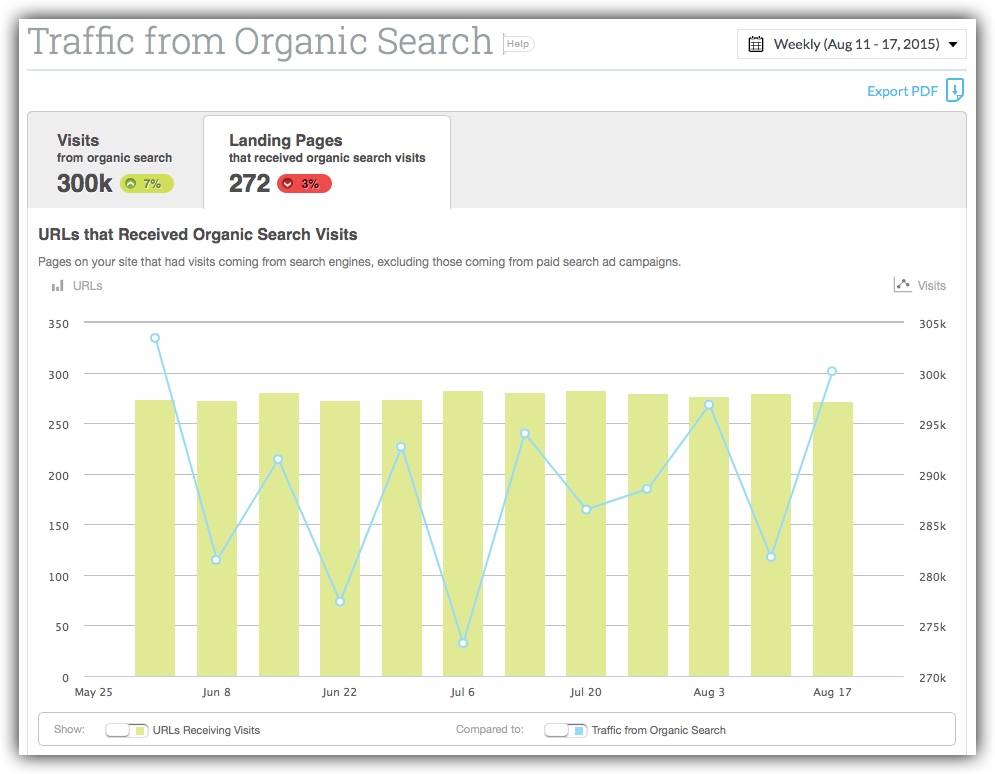
Task: Click the Export PDF download icon
Action: click(954, 90)
